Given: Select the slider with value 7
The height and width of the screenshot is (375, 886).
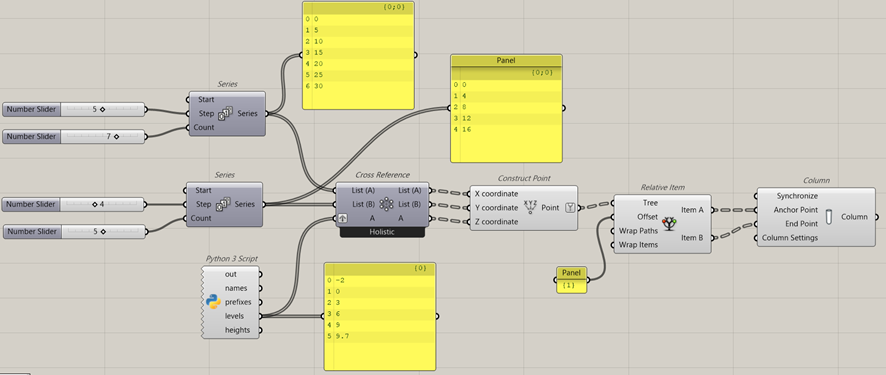Looking at the screenshot, I should coord(73,137).
